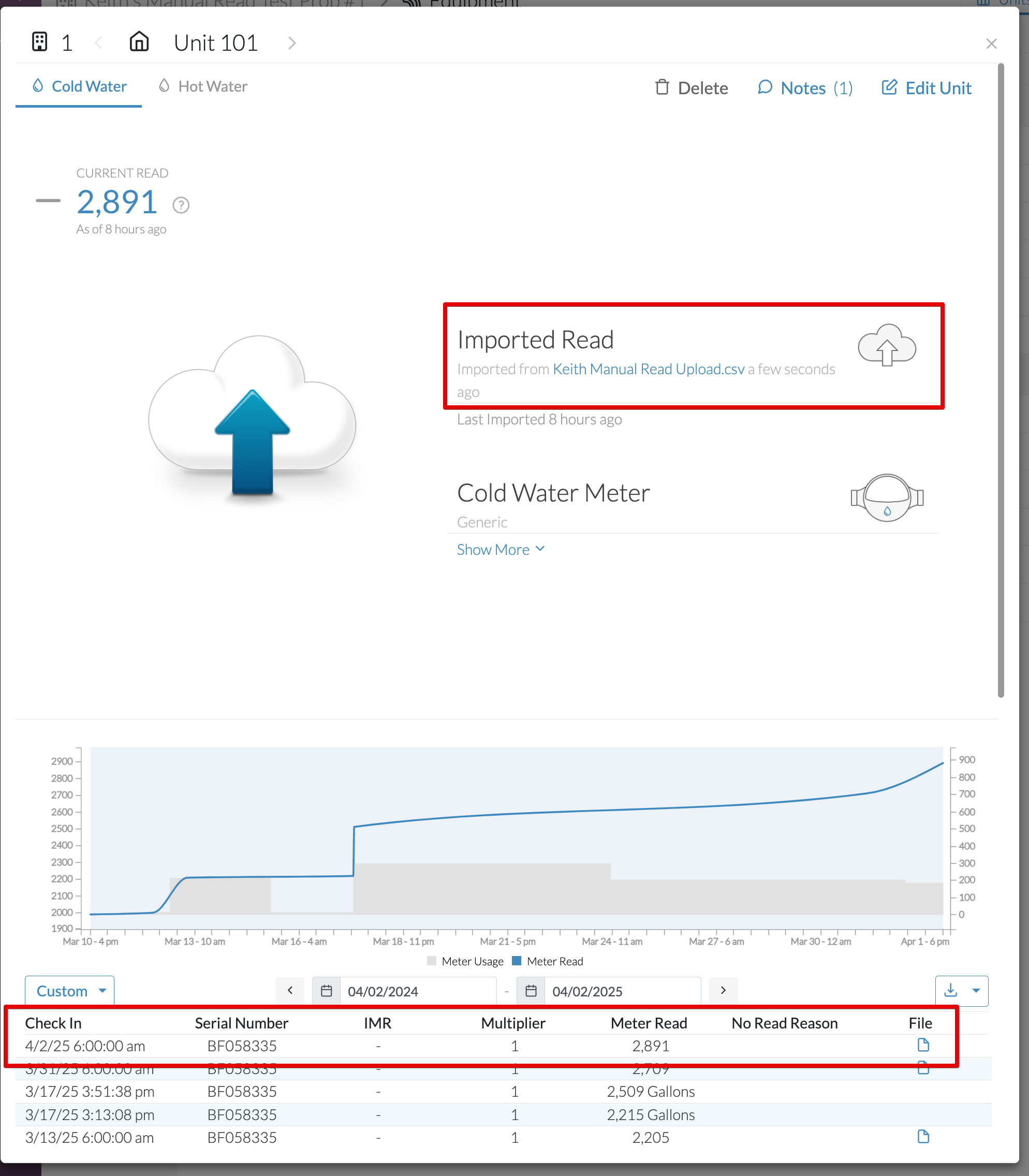Click the cloud upload icon in Imported Read
Viewport: 1029px width, 1176px height.
click(x=887, y=345)
